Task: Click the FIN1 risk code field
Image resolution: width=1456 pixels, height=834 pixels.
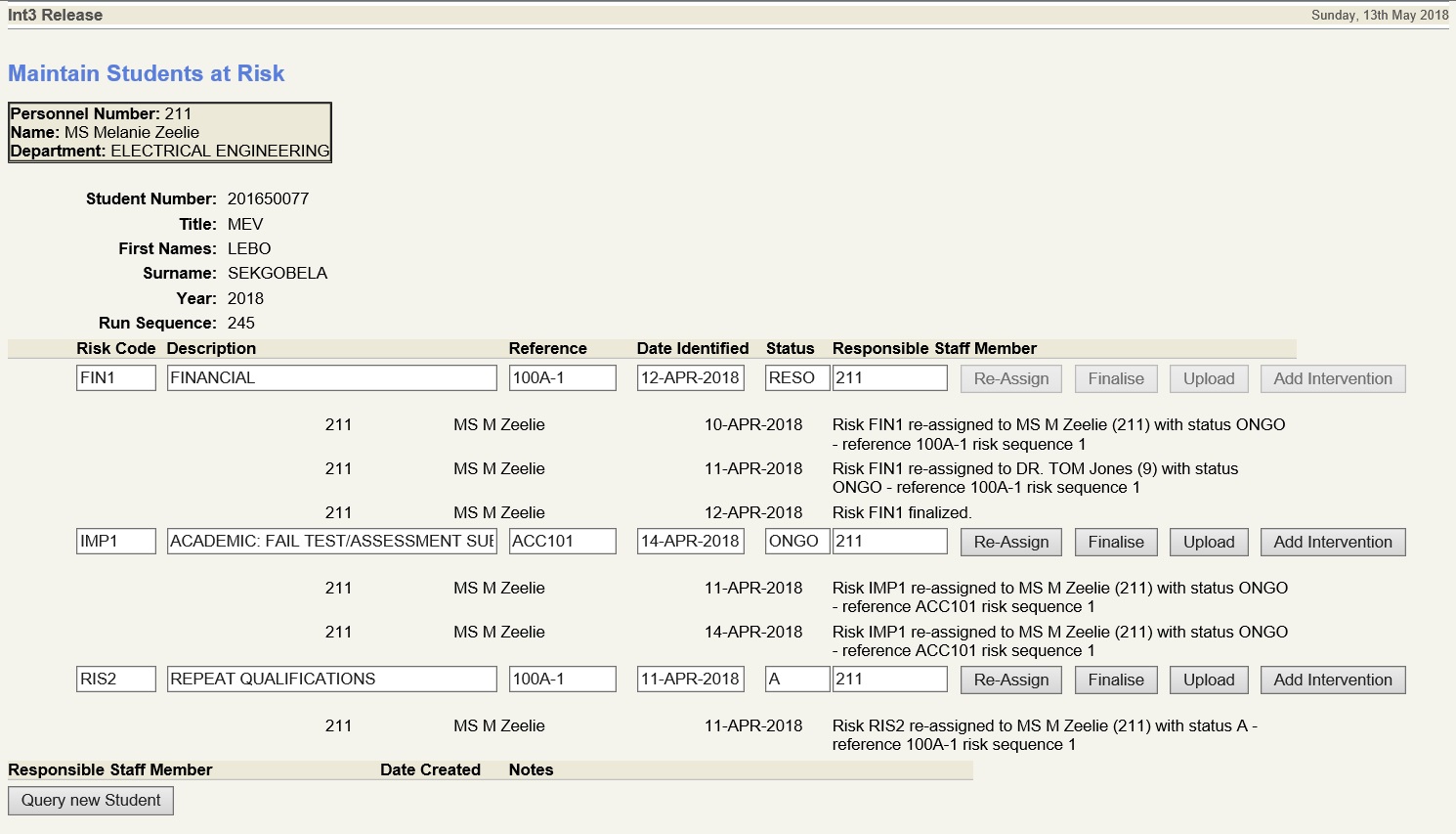Action: 115,378
